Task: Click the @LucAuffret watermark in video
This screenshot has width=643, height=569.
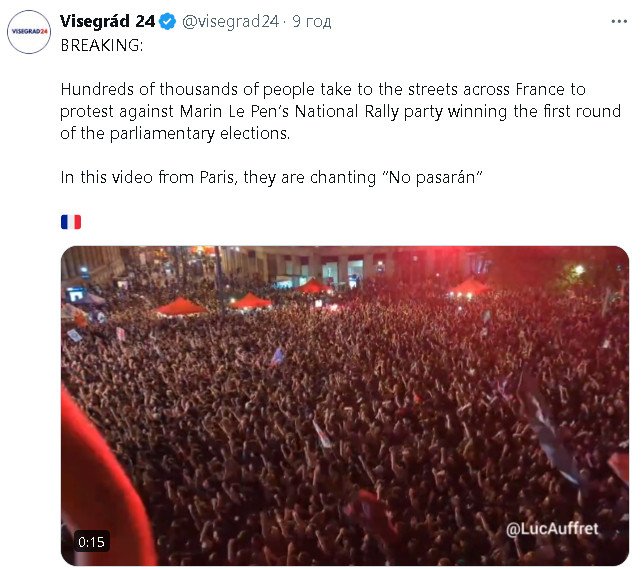Action: 552,528
